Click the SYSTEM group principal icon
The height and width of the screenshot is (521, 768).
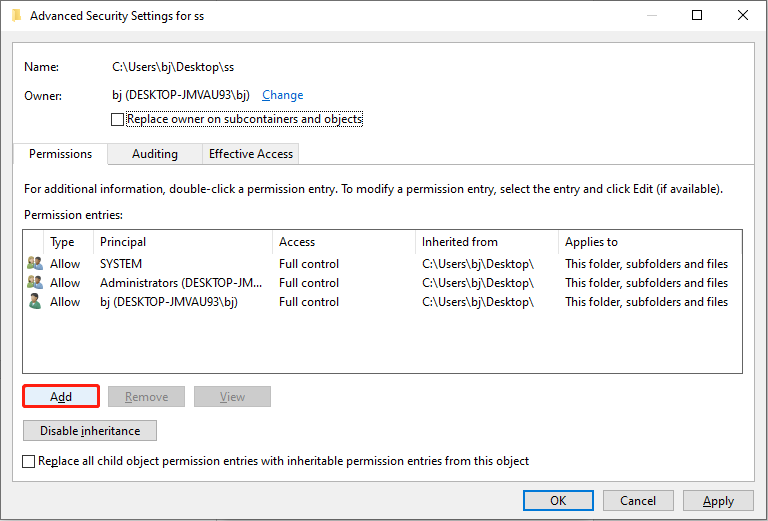[x=35, y=264]
